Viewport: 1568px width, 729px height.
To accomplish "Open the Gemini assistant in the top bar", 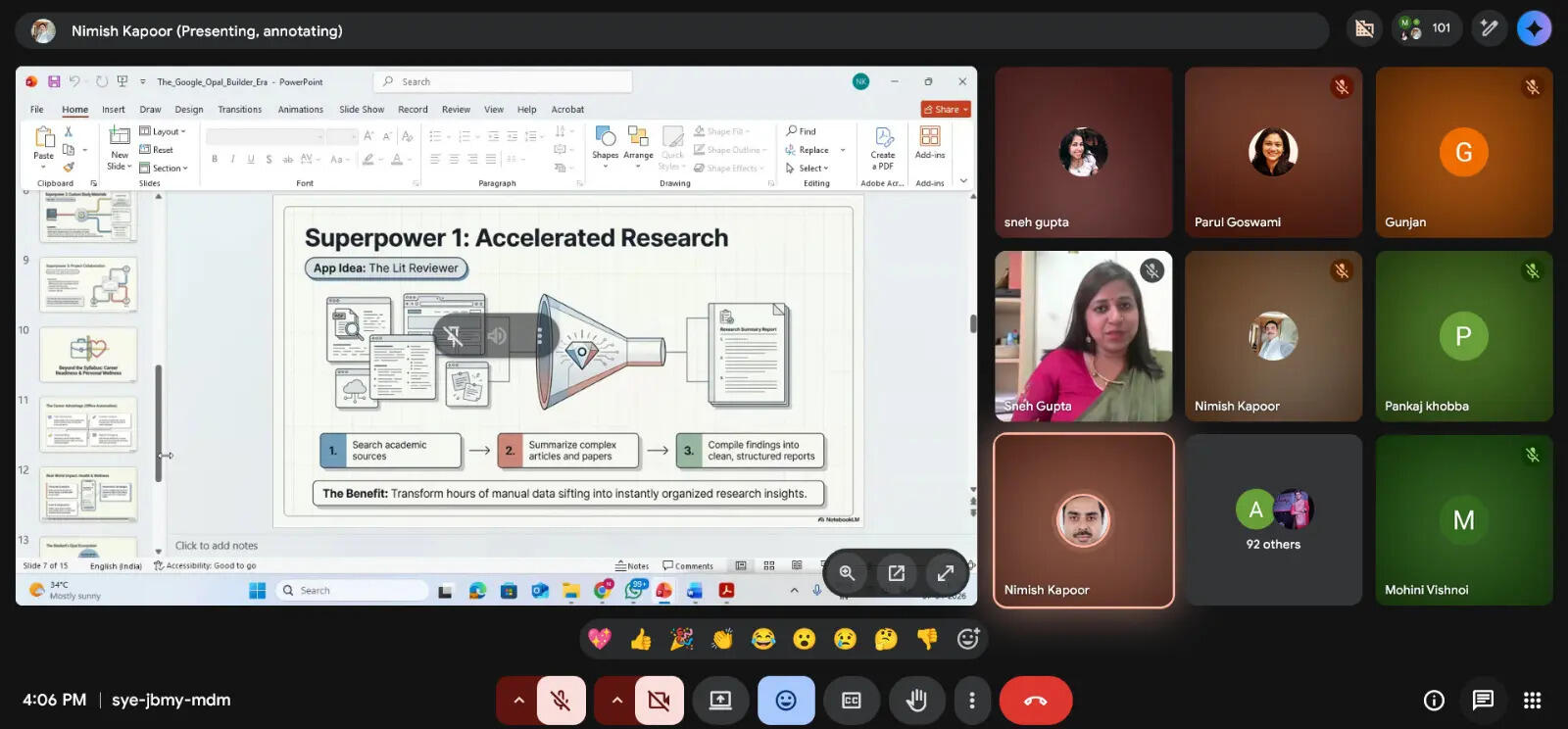I will pyautogui.click(x=1534, y=28).
